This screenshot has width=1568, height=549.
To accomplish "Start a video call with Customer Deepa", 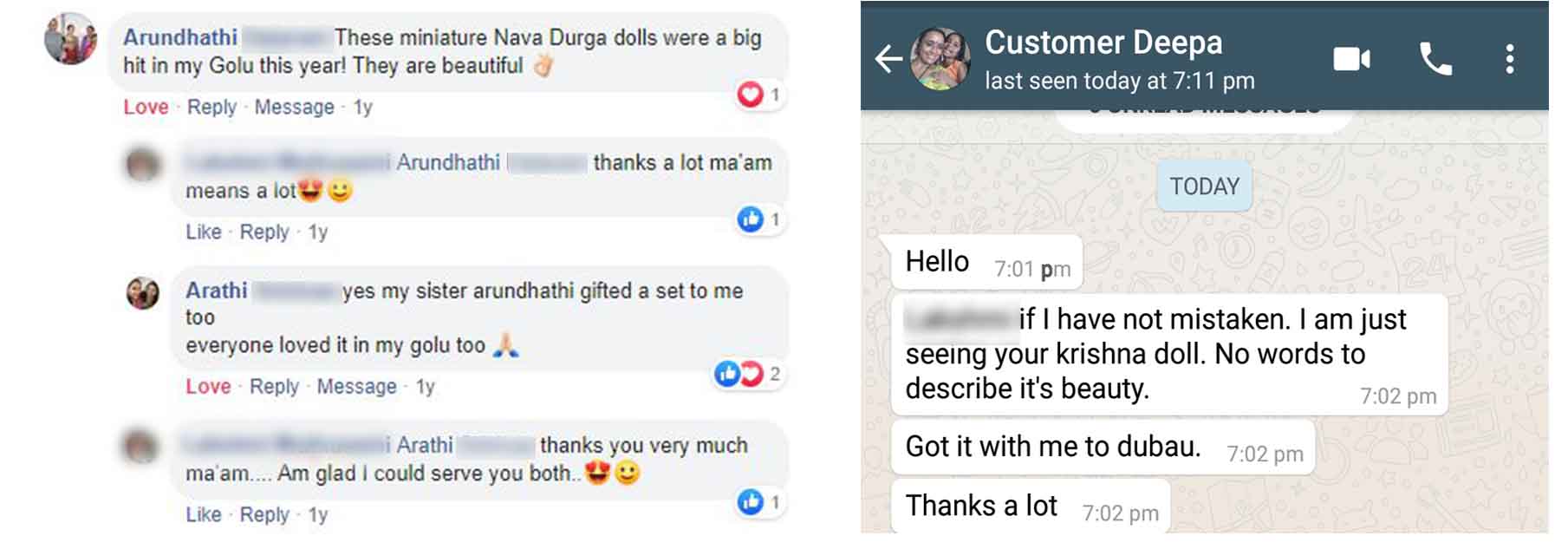I will click(1351, 59).
